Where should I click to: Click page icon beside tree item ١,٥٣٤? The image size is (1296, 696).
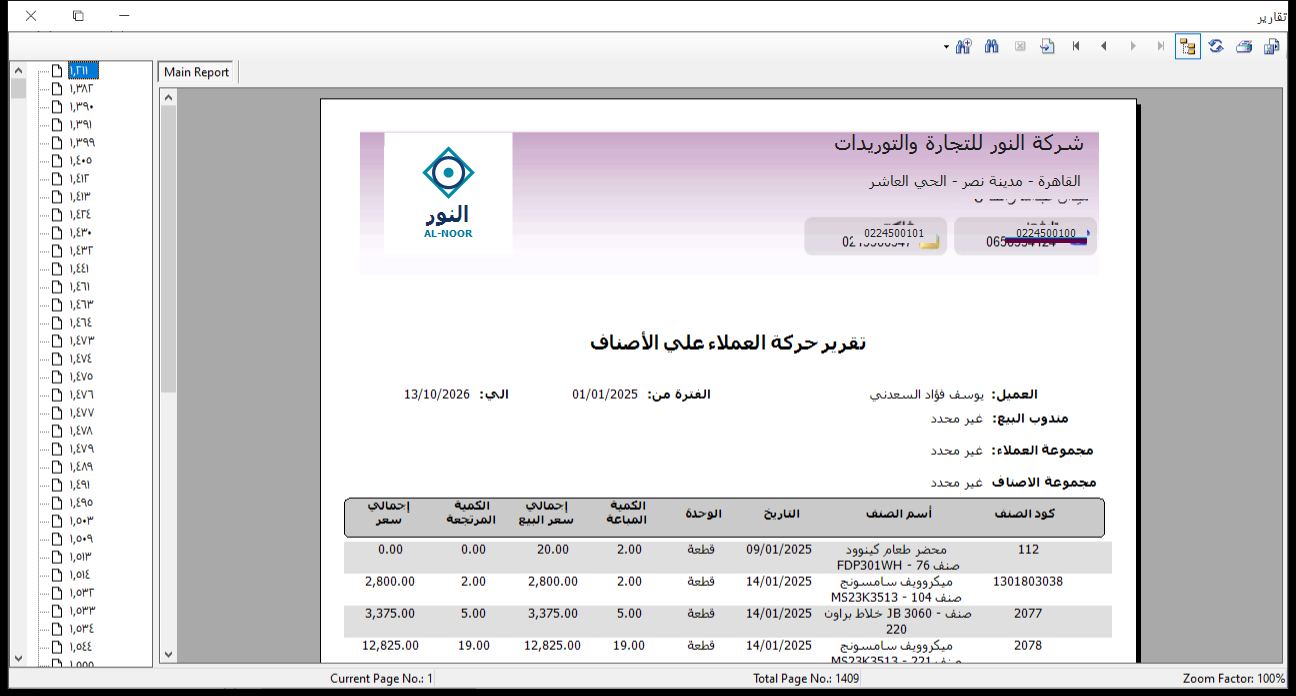pos(57,629)
